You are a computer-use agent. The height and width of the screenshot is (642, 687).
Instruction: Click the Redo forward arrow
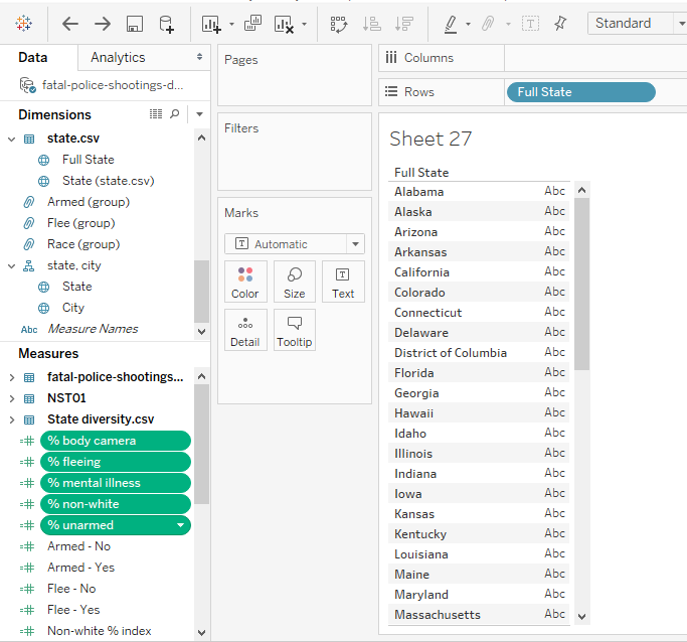click(x=102, y=23)
